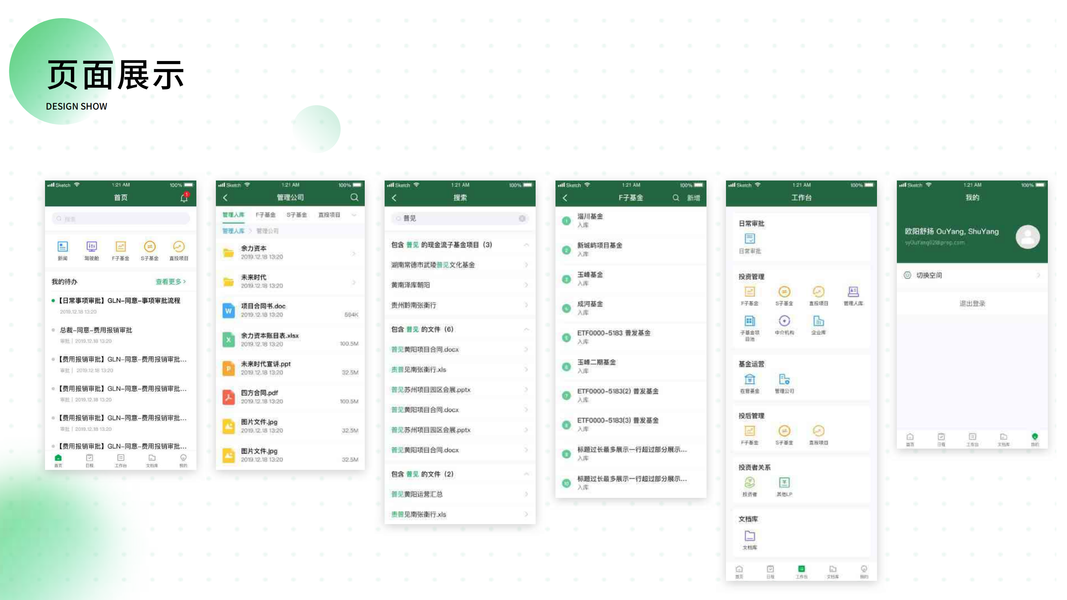Click the 查看更多 link on 首页
Screen dimensions: 1067x600
tap(171, 282)
